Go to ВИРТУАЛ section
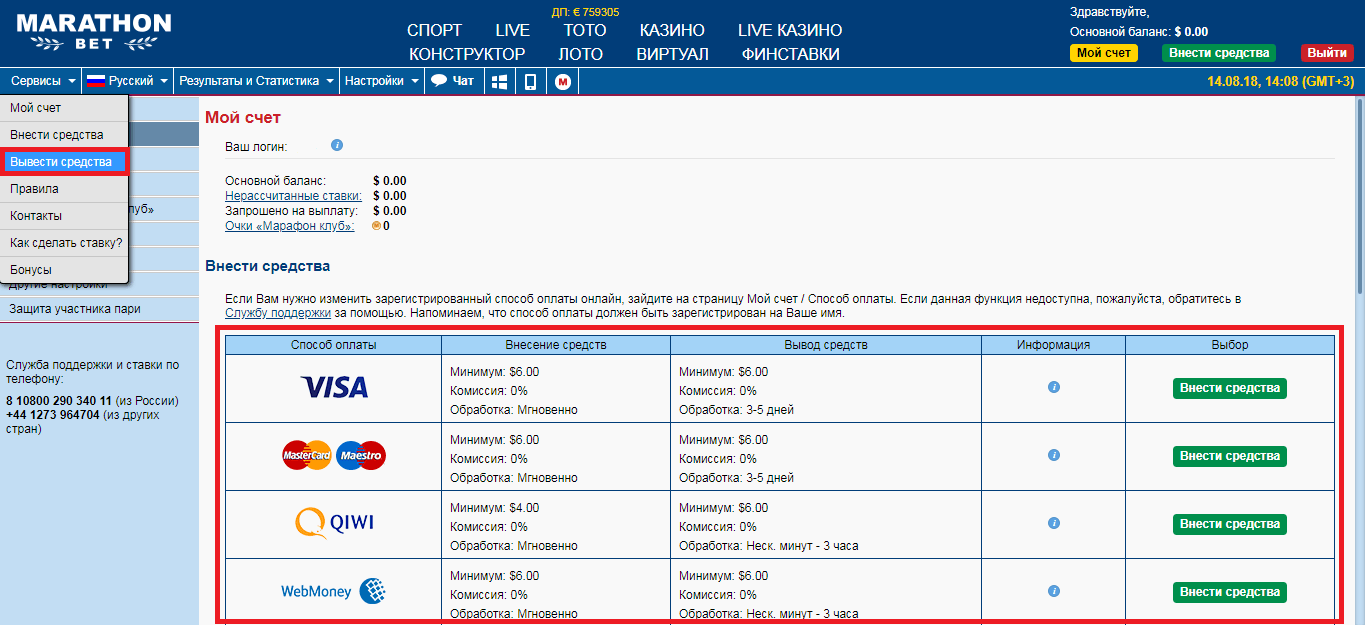Screen dimensions: 1365x625 click(672, 54)
